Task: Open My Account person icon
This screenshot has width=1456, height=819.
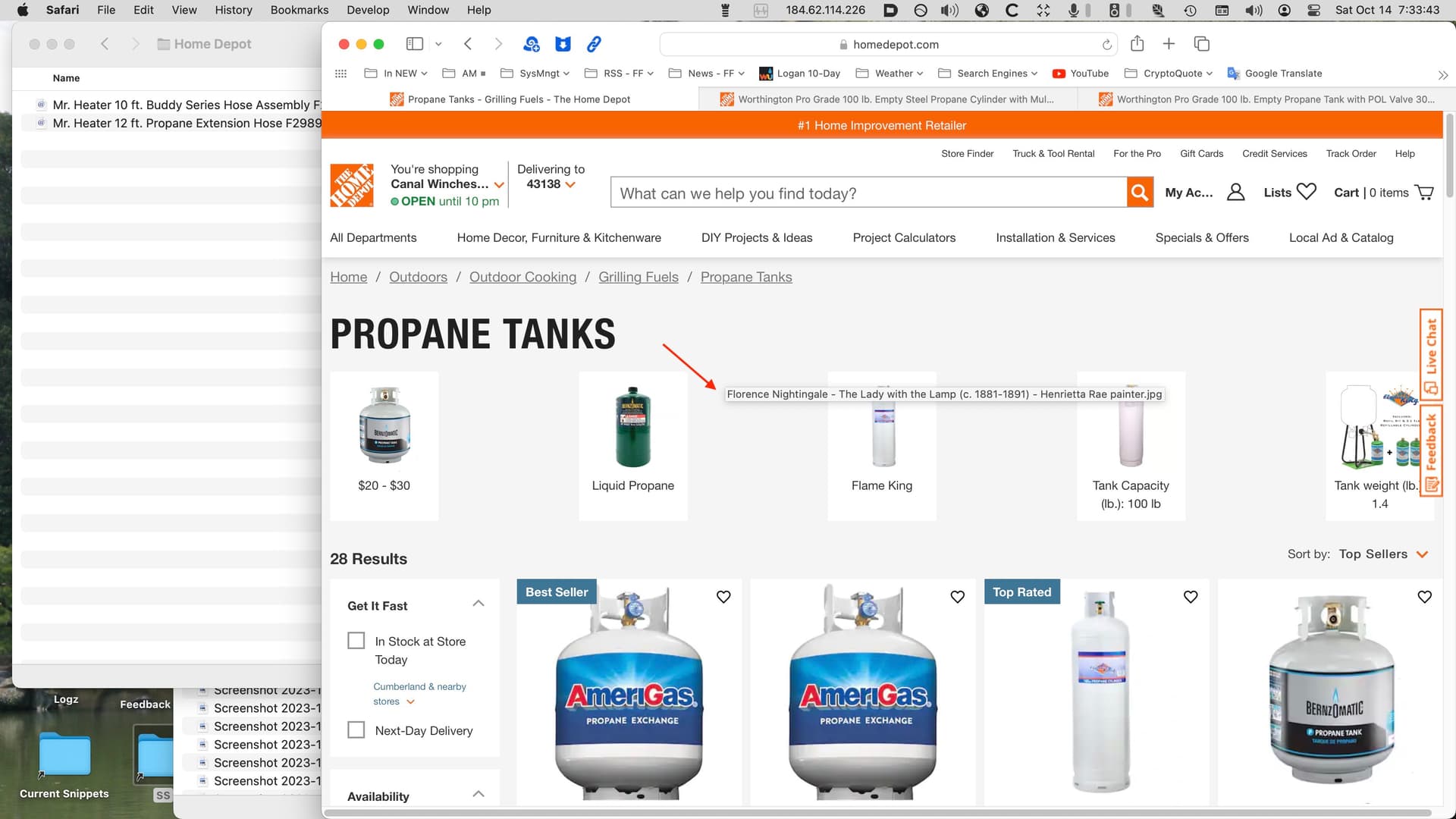Action: [1235, 193]
